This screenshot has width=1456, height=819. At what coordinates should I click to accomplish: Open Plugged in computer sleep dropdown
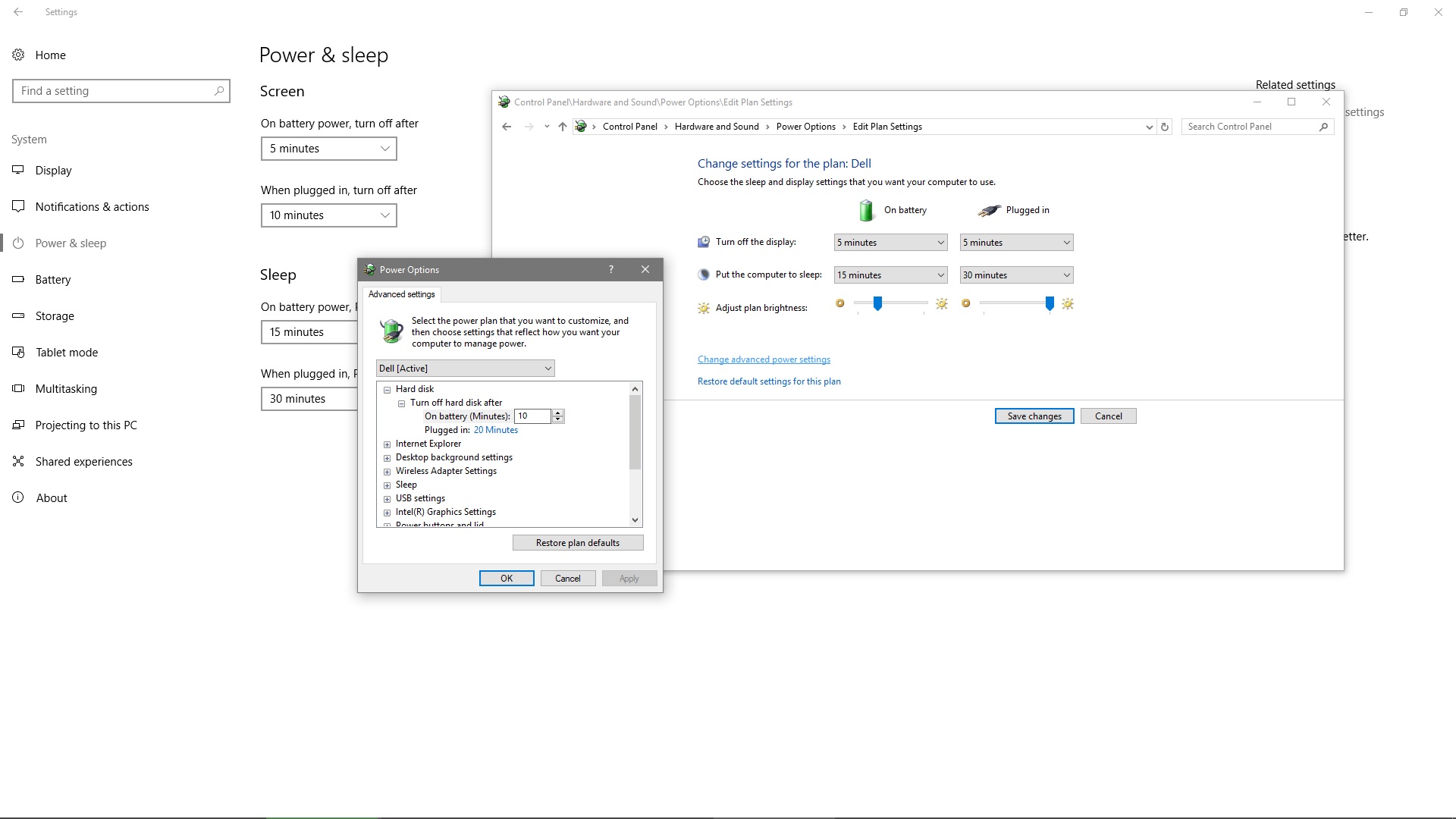point(1016,275)
